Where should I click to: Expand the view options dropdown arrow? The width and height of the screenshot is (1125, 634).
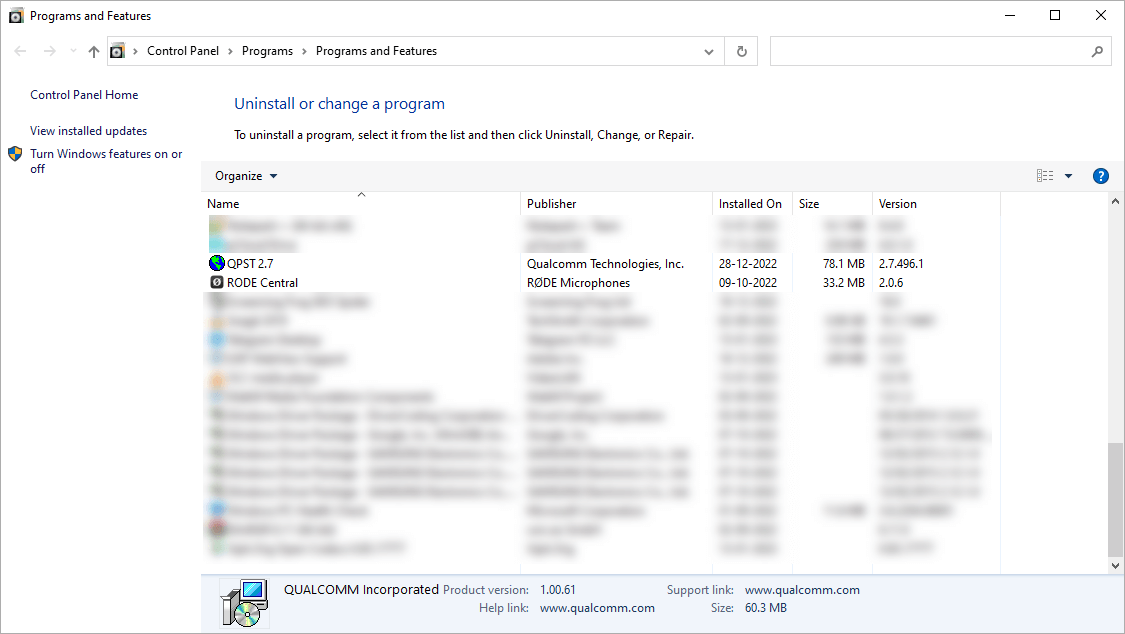coord(1068,175)
